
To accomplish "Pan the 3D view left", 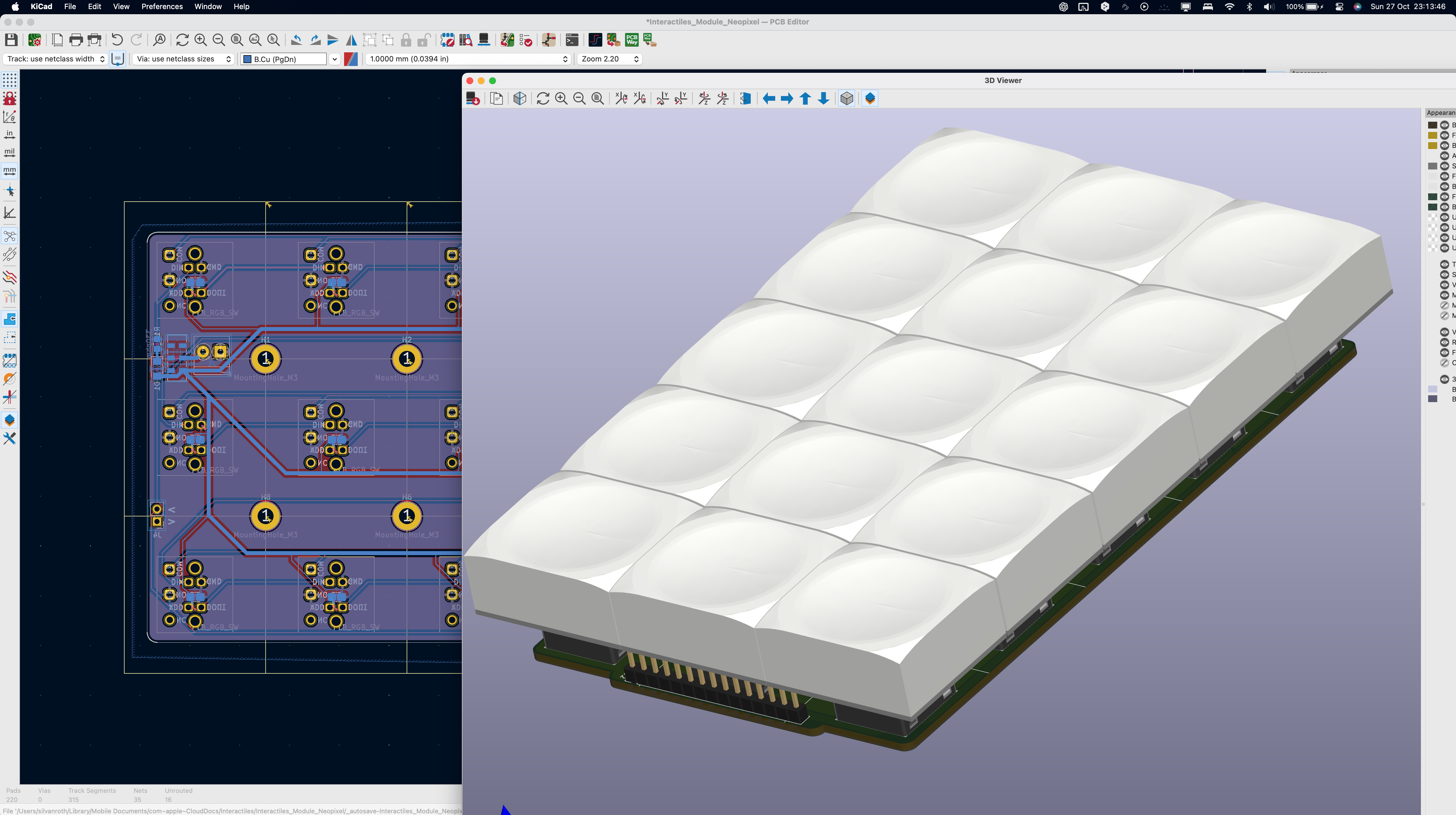I will pyautogui.click(x=769, y=98).
